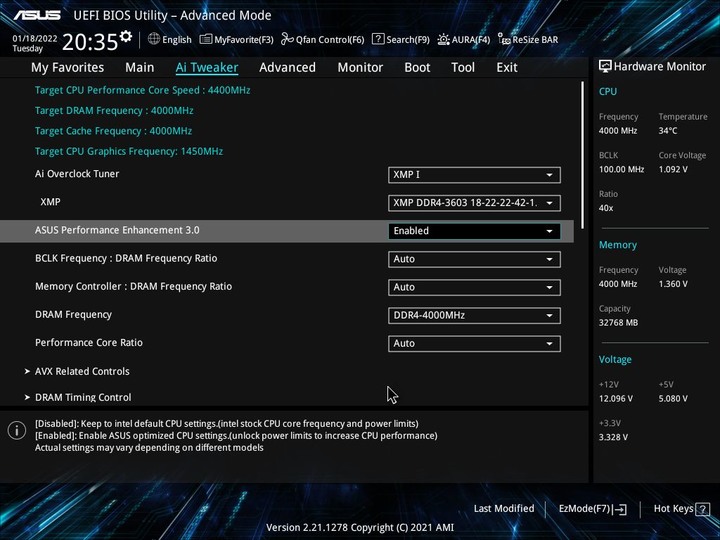This screenshot has height=540, width=720.
Task: Click the BCLK value 100.00 MHz
Action: tap(621, 169)
